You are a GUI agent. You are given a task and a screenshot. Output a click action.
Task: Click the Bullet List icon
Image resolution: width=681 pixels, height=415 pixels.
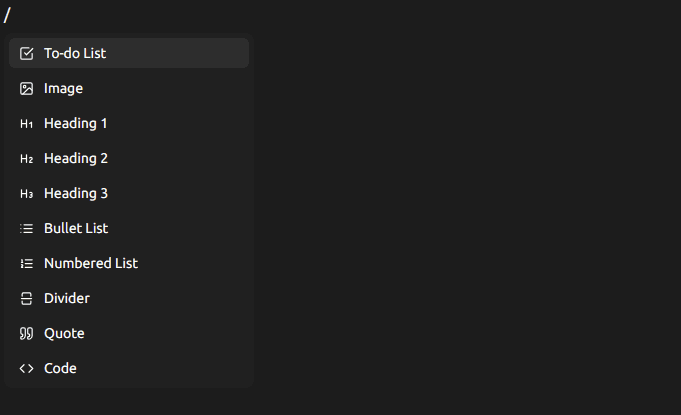(x=27, y=229)
